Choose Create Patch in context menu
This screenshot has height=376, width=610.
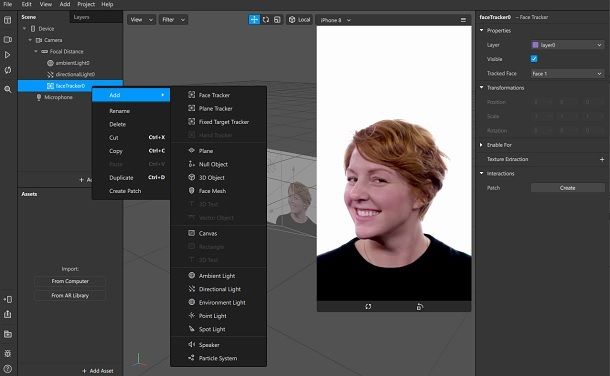coord(131,191)
